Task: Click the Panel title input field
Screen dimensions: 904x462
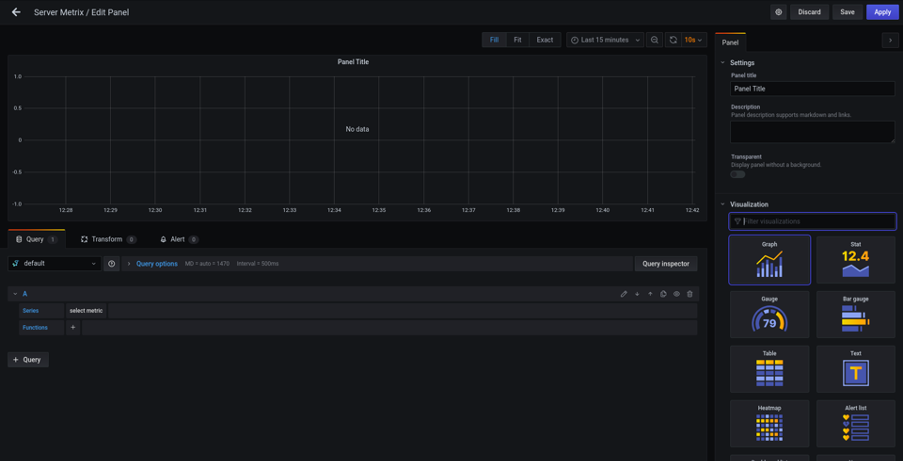Action: pyautogui.click(x=812, y=89)
